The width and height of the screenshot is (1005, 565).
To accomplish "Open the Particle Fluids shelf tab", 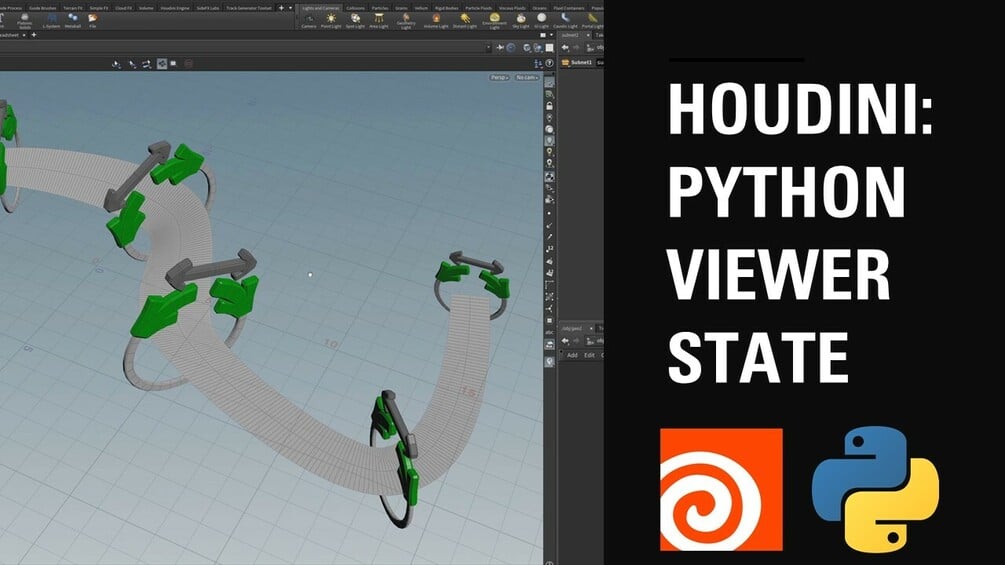I will tap(479, 8).
